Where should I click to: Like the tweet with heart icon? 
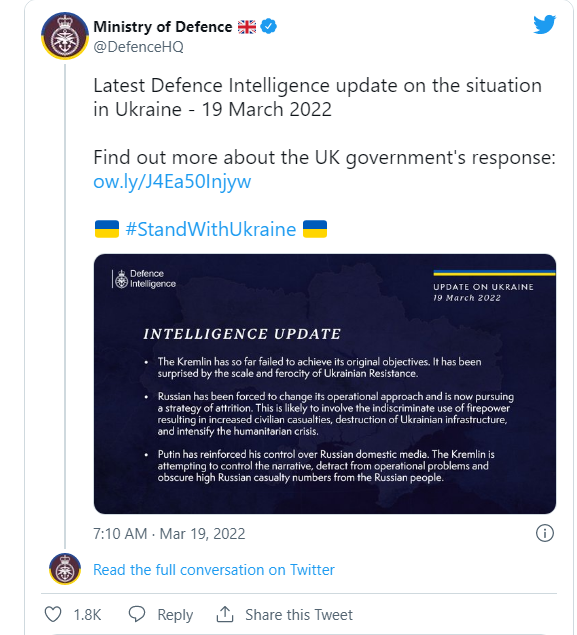pyautogui.click(x=53, y=614)
